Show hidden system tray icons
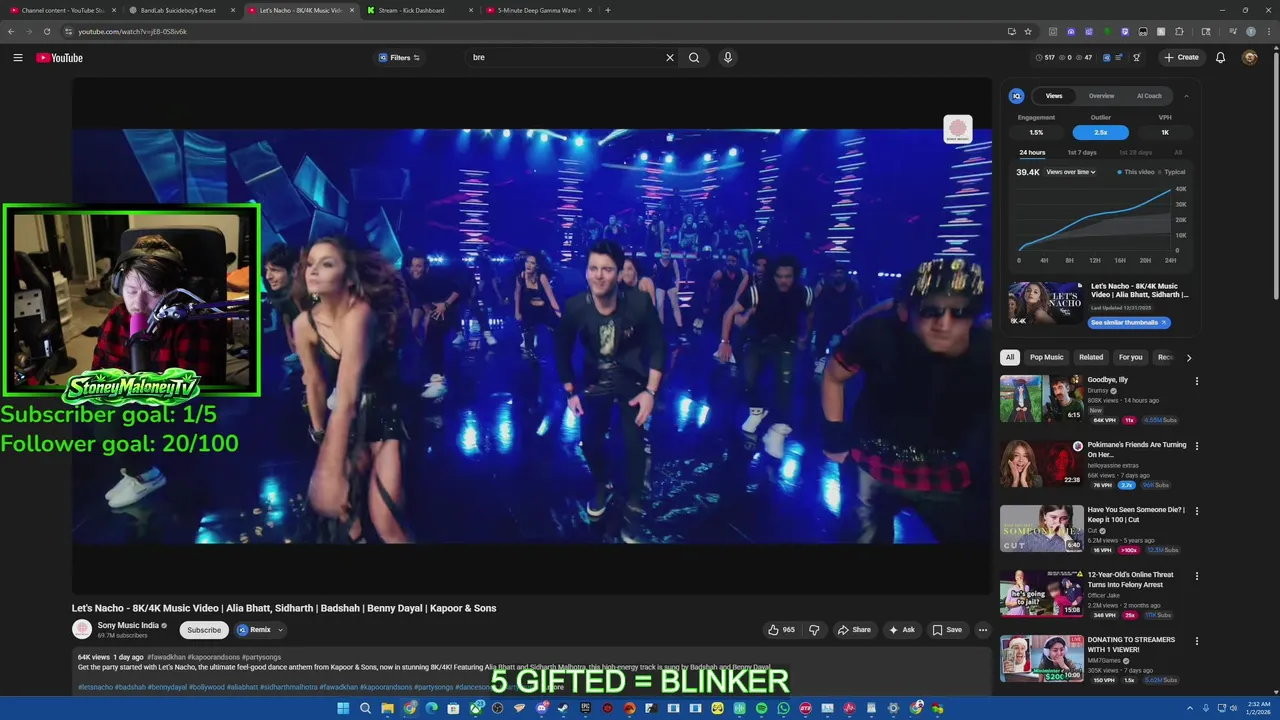 [1189, 708]
